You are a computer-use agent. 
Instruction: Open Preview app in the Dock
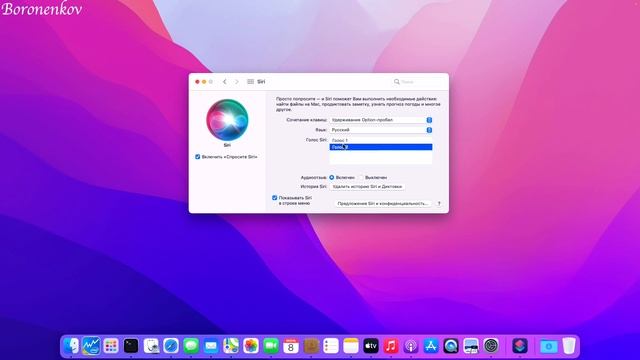pos(471,346)
